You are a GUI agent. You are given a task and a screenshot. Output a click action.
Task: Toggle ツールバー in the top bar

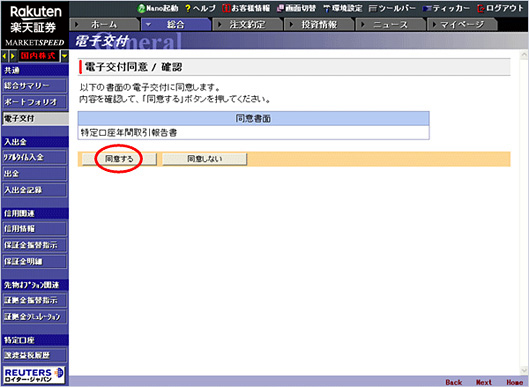pos(392,8)
